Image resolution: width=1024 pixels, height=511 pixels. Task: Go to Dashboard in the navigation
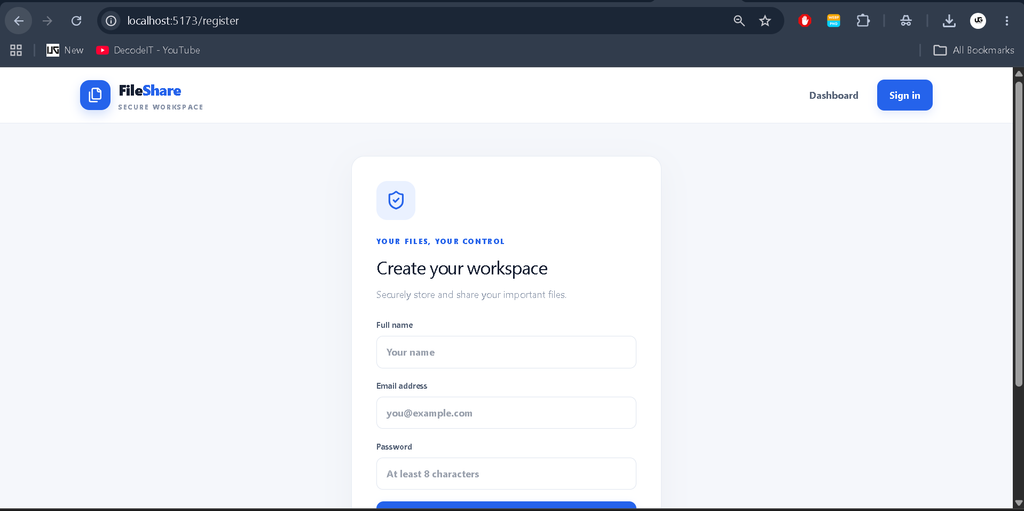(x=833, y=95)
